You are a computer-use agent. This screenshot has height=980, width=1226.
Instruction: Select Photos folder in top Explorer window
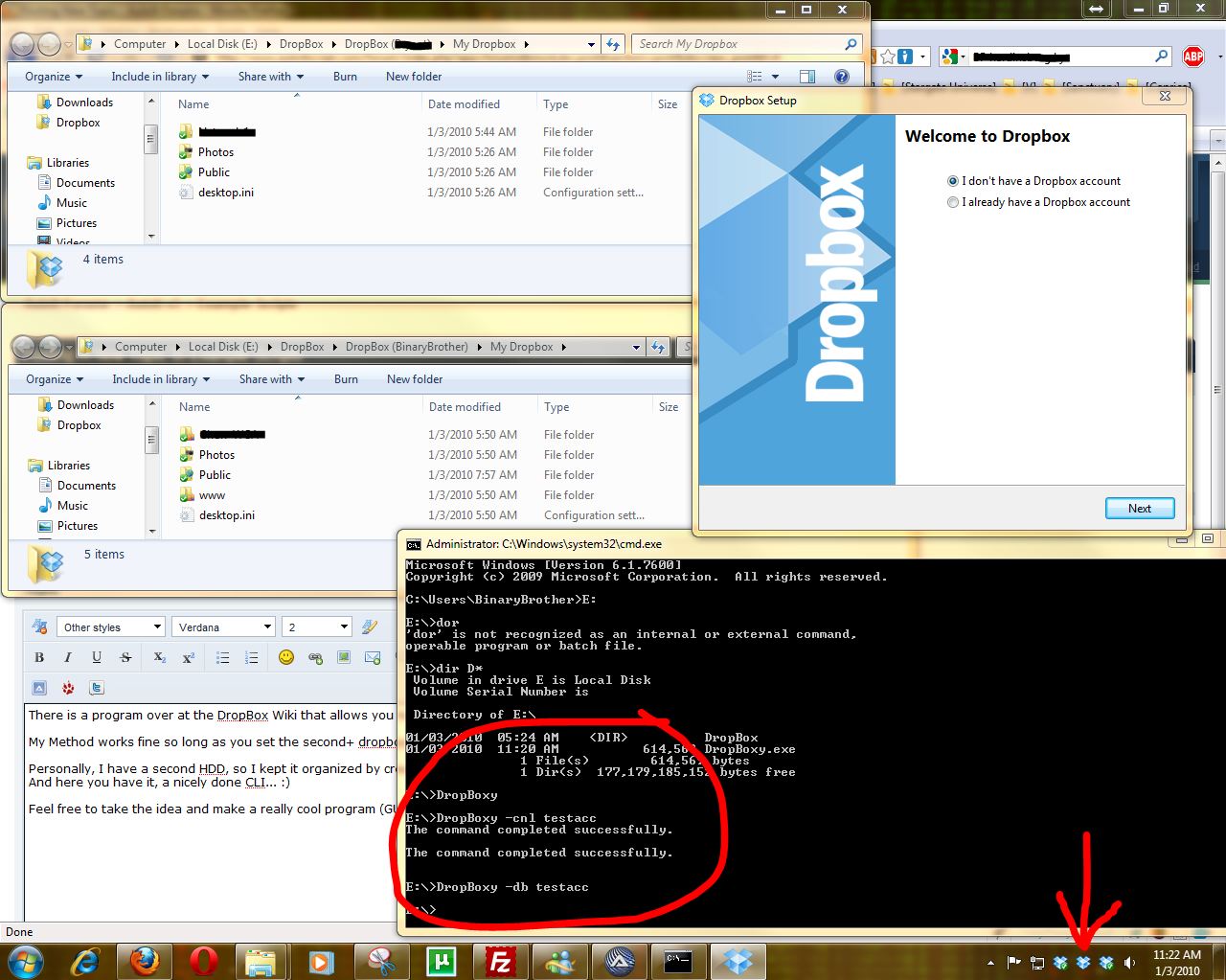click(x=216, y=152)
